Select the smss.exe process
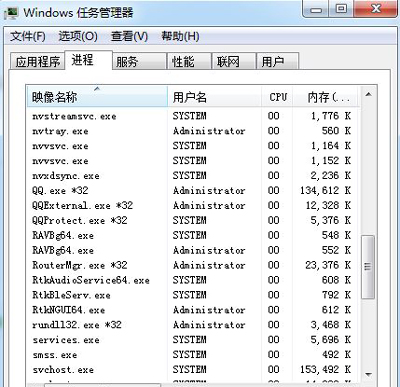The height and width of the screenshot is (387, 400). click(193, 355)
